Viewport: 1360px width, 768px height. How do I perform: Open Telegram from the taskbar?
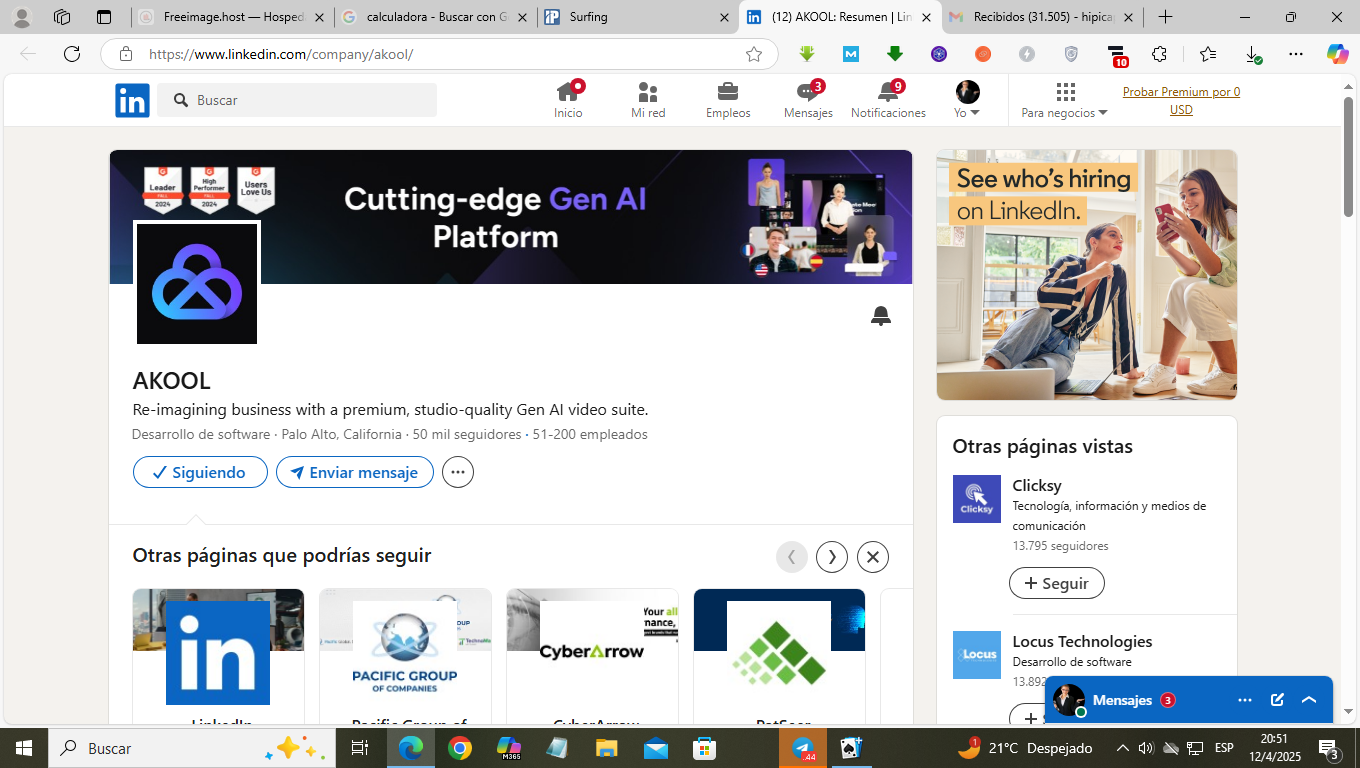(803, 748)
